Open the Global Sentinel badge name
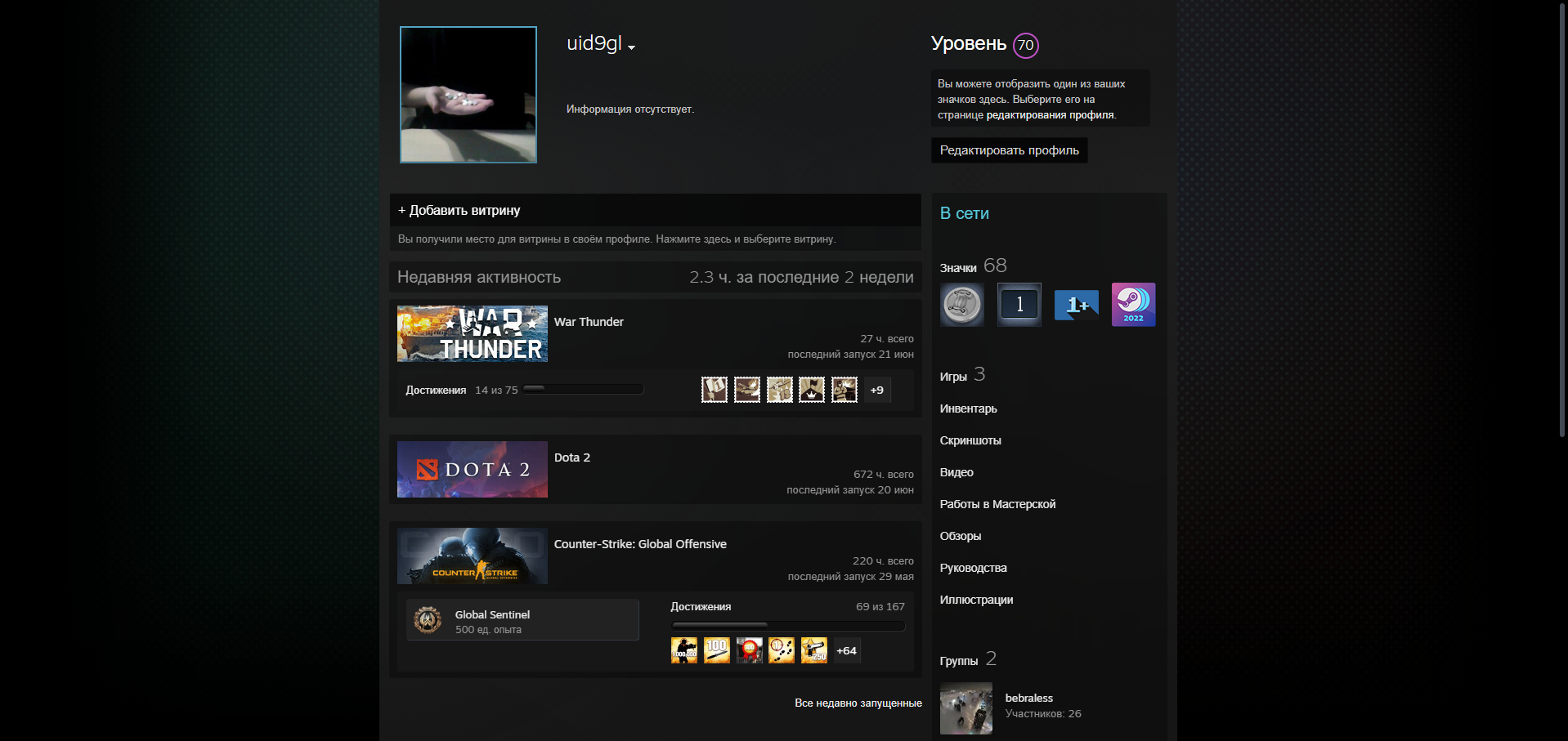 point(492,614)
